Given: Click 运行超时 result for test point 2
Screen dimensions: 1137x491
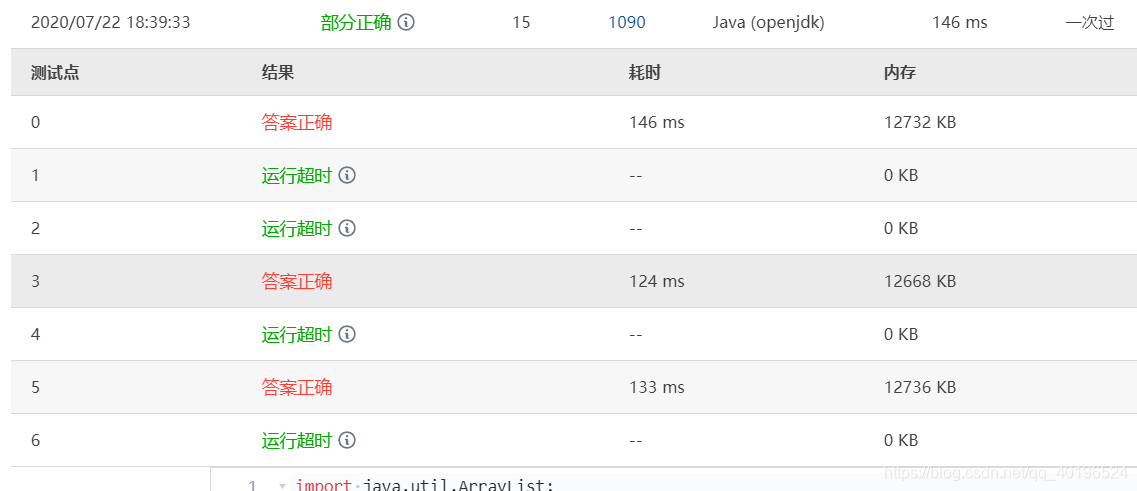Looking at the screenshot, I should [297, 228].
